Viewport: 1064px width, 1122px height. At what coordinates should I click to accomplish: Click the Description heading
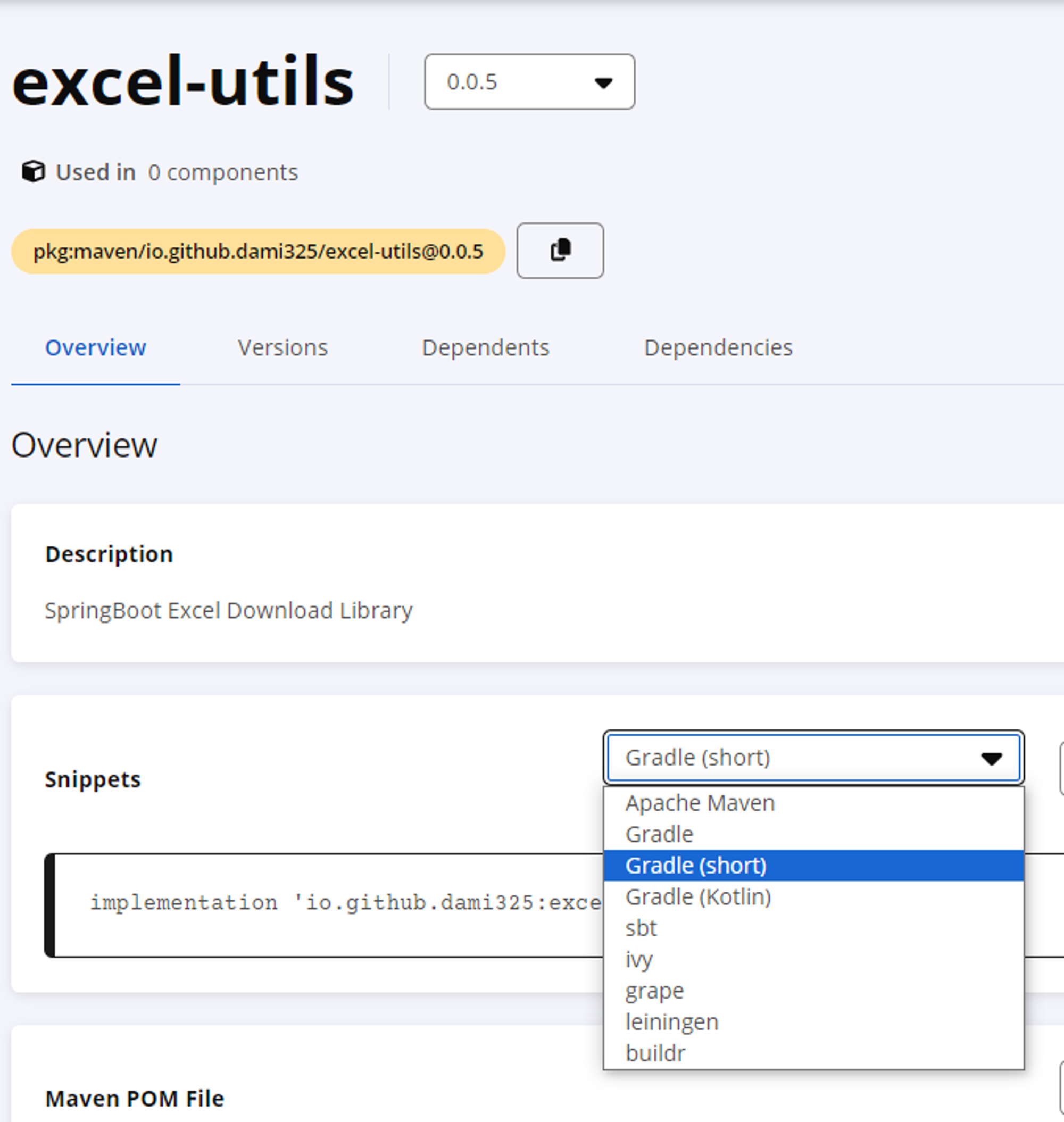point(109,554)
